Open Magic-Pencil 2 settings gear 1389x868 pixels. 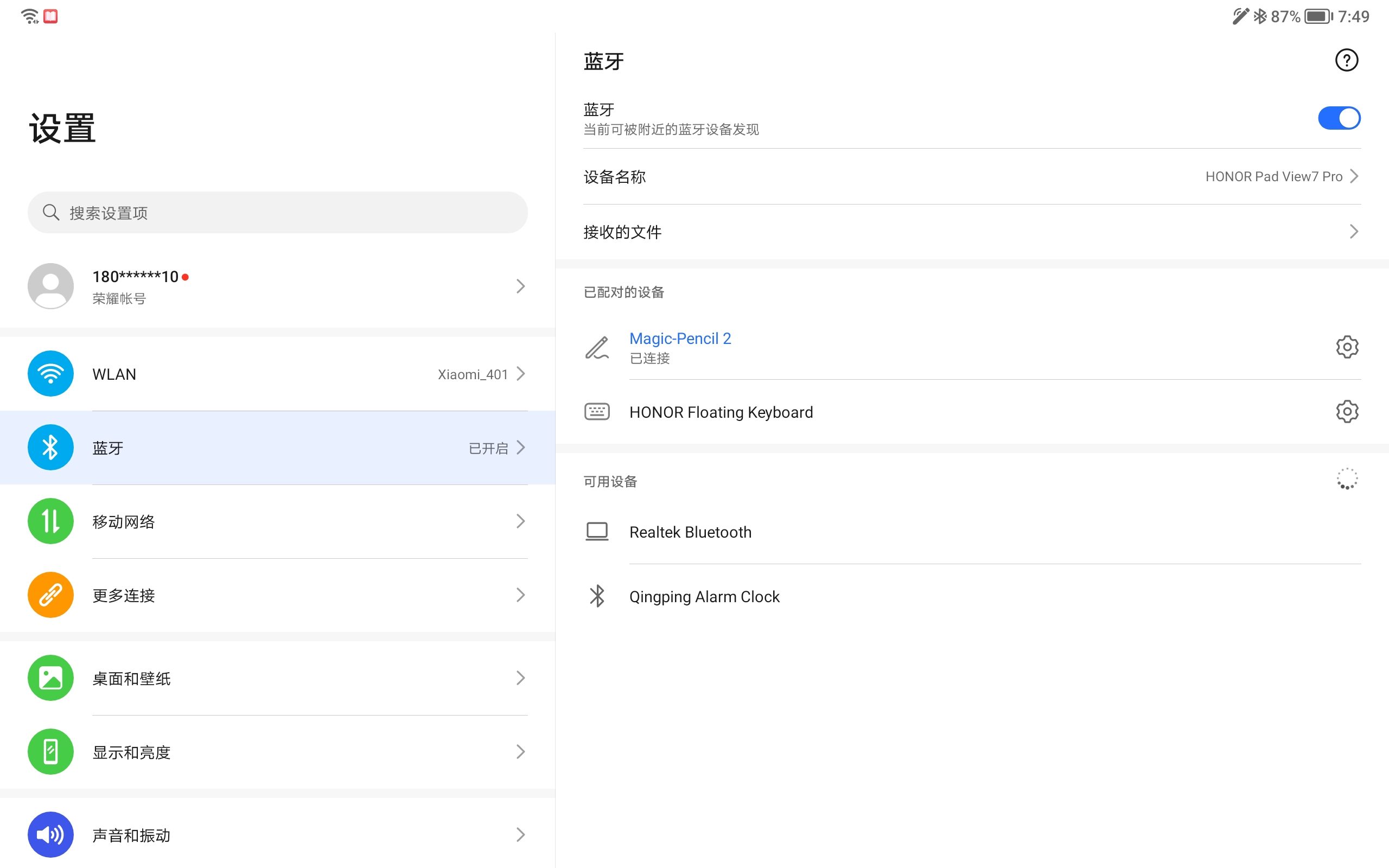[x=1347, y=347]
